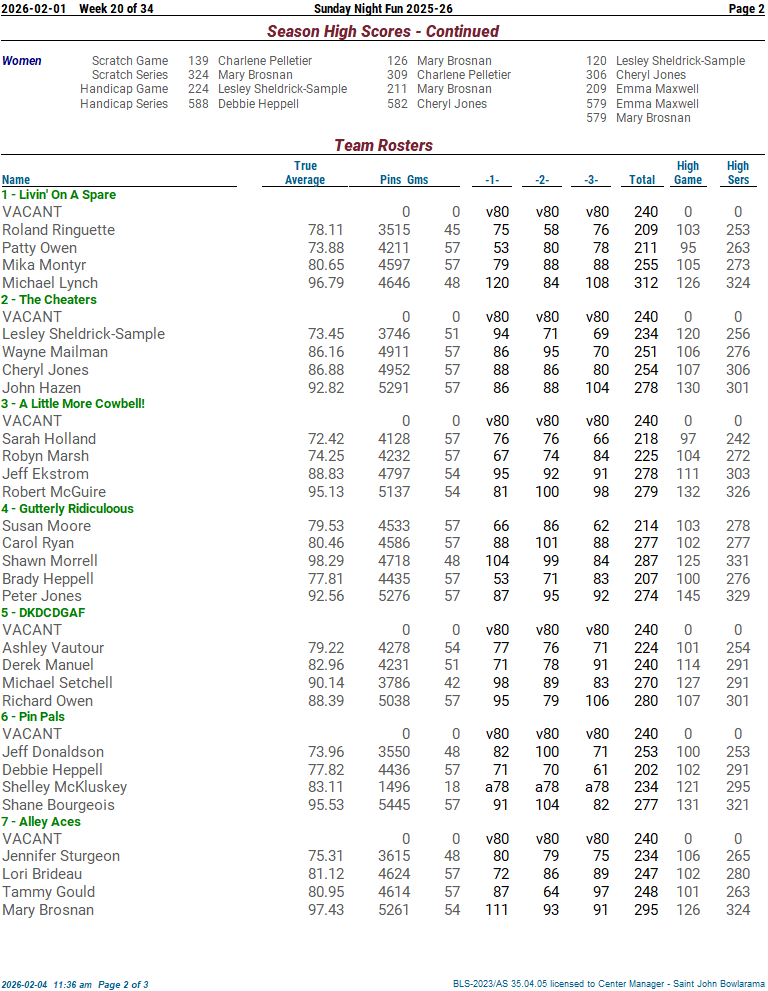Click the "5 - DKDCDGAF" team heading
Viewport: 768px width, 991px height.
tap(43, 613)
